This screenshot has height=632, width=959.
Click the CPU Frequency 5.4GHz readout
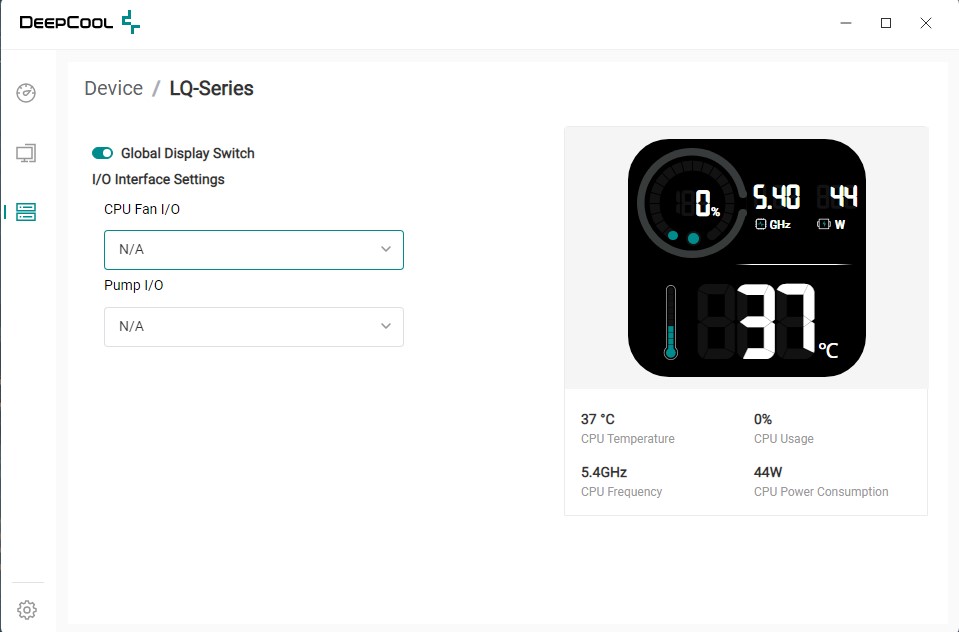(x=621, y=480)
